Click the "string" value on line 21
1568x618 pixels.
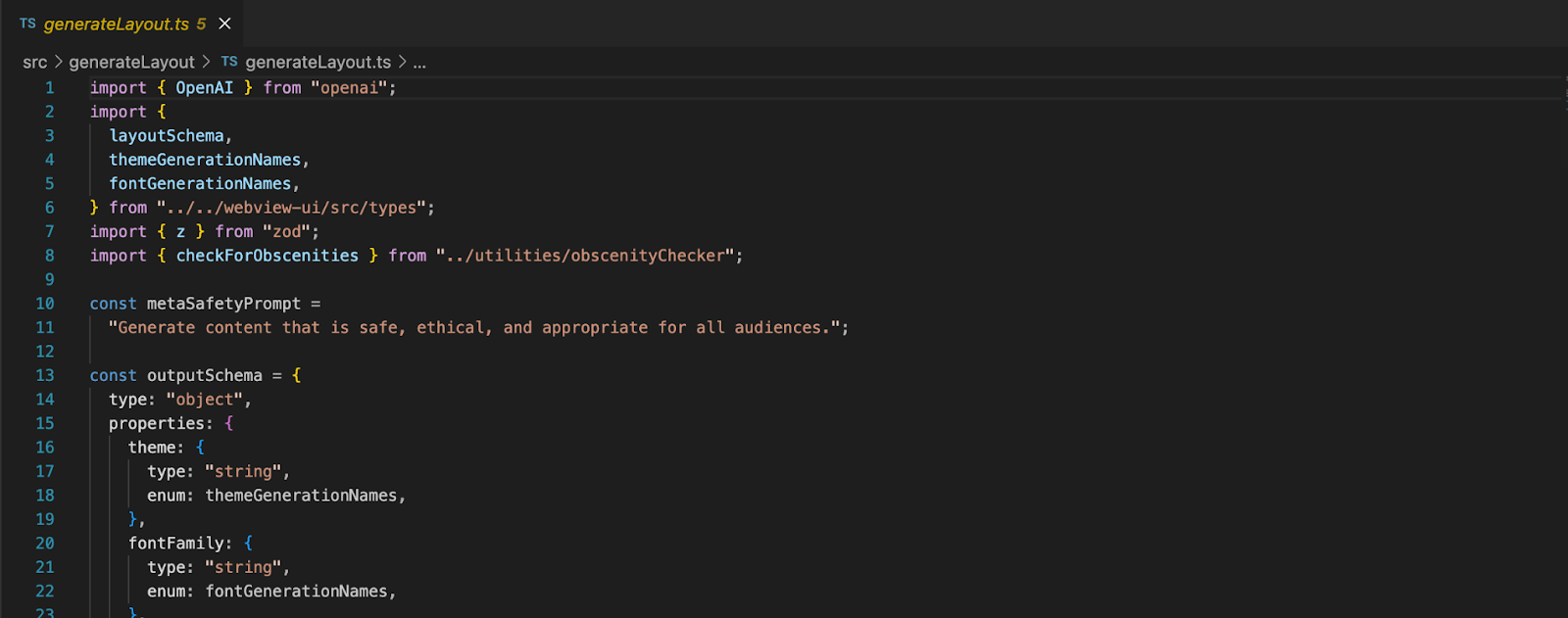pos(243,568)
